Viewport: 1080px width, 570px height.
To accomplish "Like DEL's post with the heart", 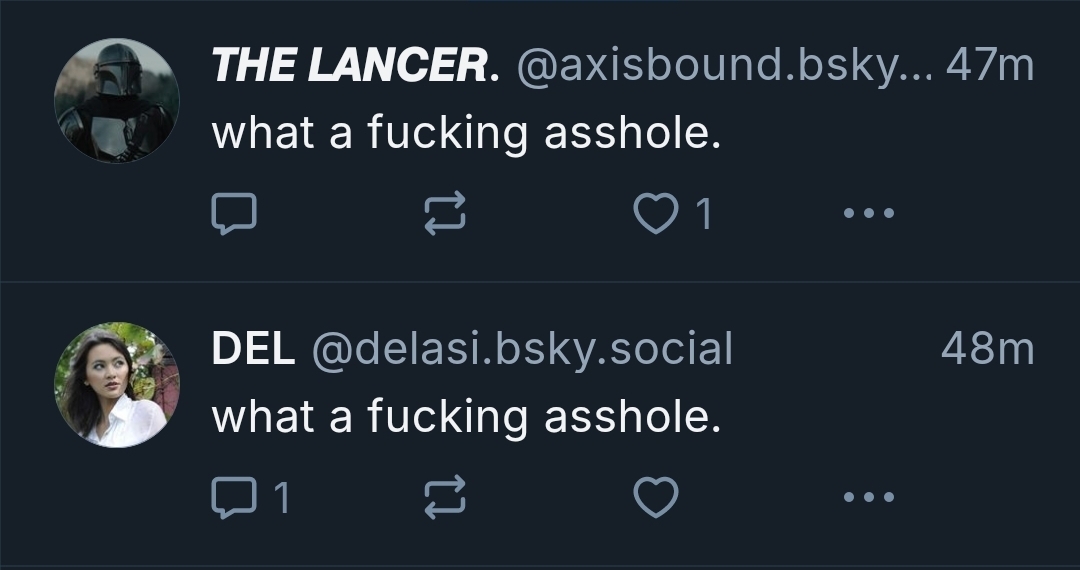I will point(656,497).
